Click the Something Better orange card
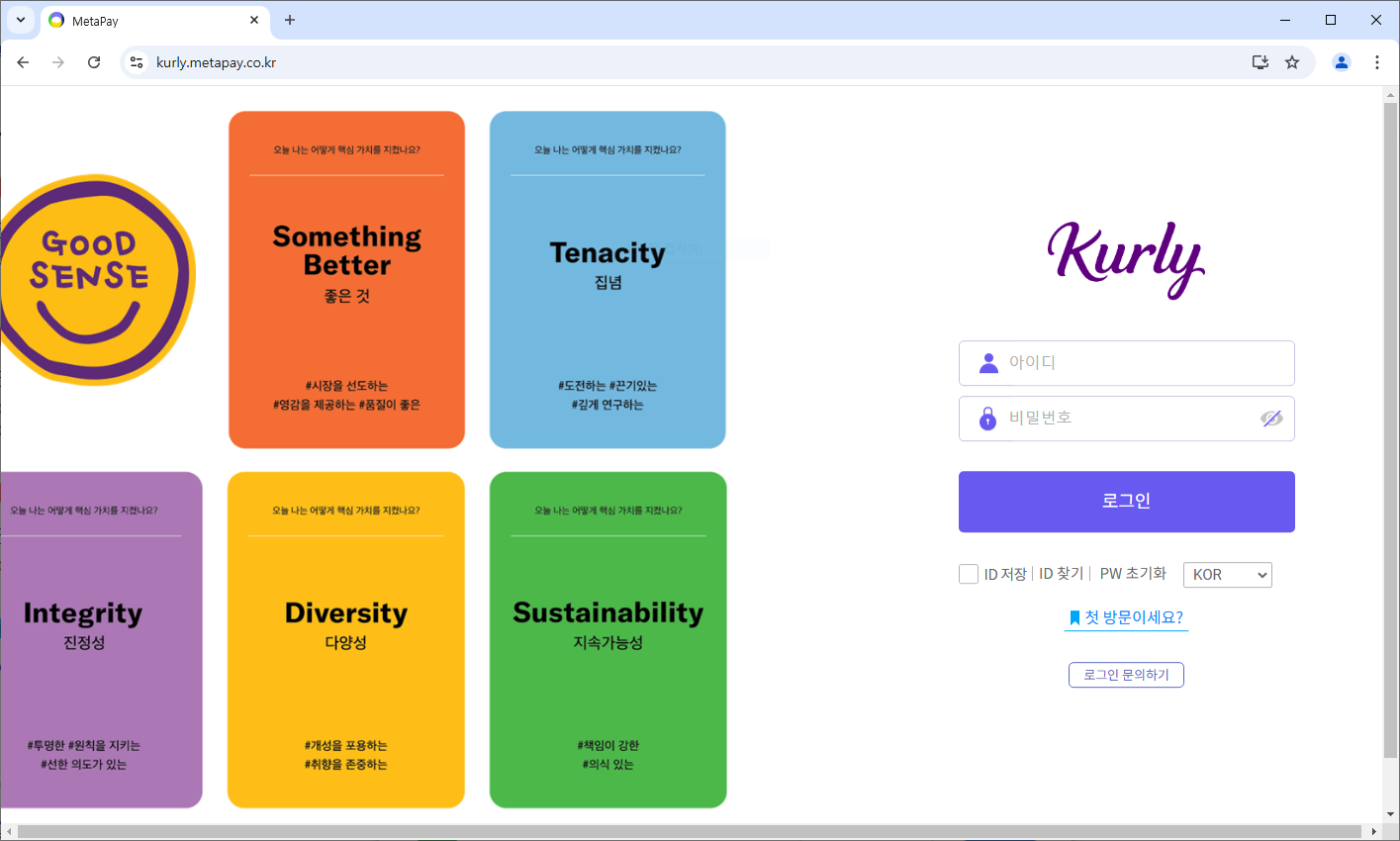Viewport: 1400px width, 841px height. point(346,280)
